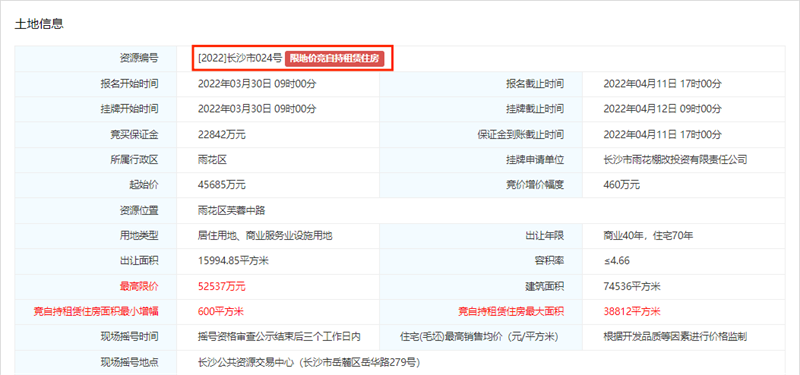Click the red 最高限价 label
The image size is (800, 375).
tap(139, 286)
